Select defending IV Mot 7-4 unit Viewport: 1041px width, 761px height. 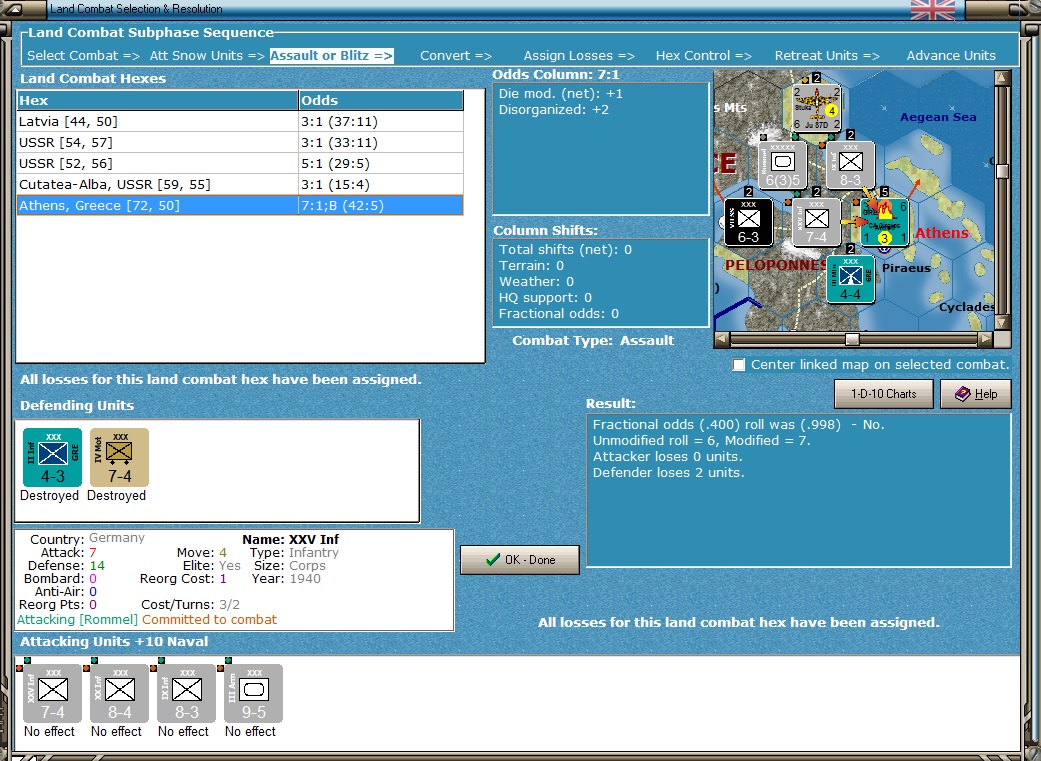(x=120, y=458)
